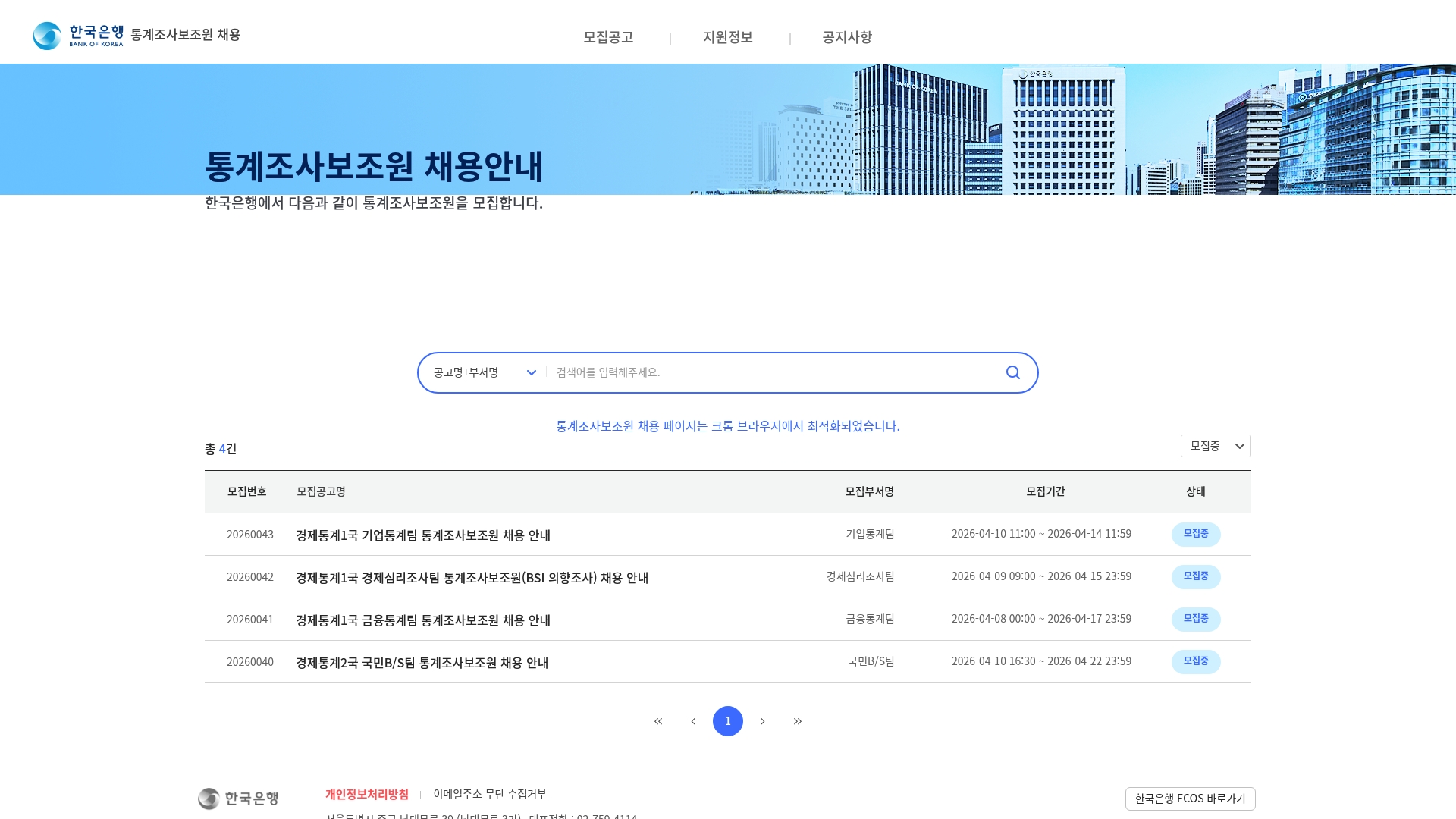Open the 공고명+부서명 search category dropdown
Screen dimensions: 1456x819
coord(482,372)
